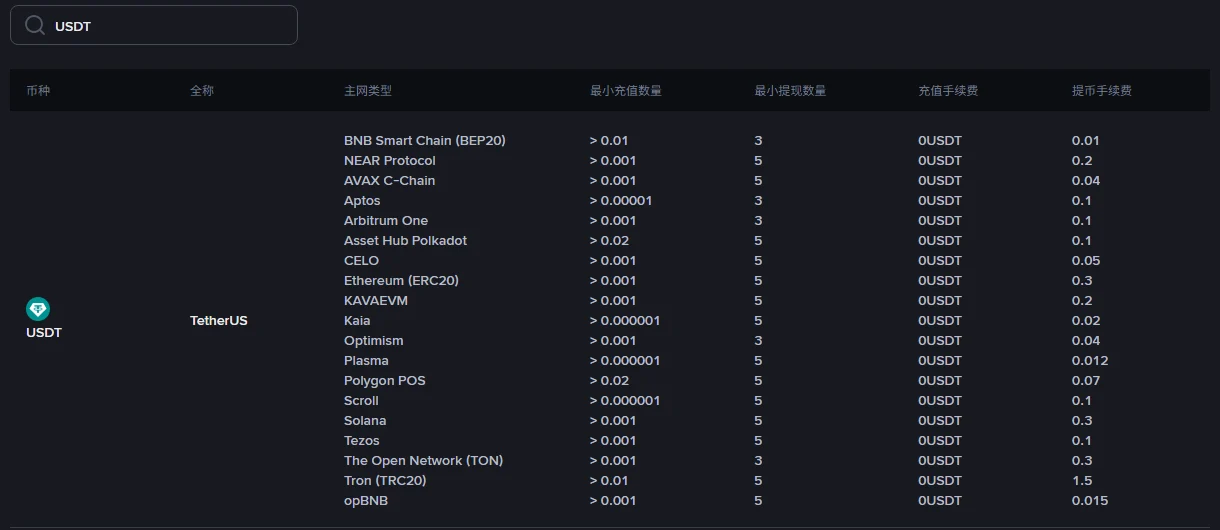This screenshot has width=1220, height=530.
Task: Select the opBNB network row
Action: point(365,501)
